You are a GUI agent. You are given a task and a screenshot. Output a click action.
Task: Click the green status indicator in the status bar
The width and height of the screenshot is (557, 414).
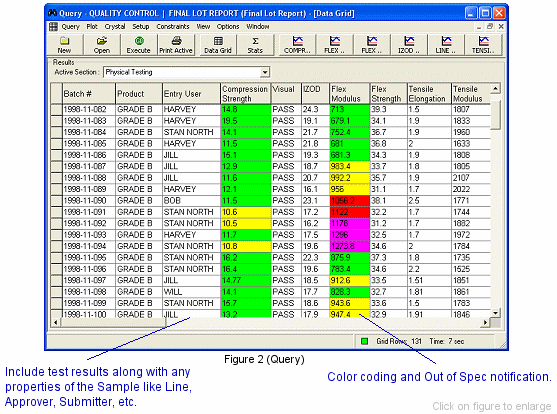pyautogui.click(x=364, y=341)
